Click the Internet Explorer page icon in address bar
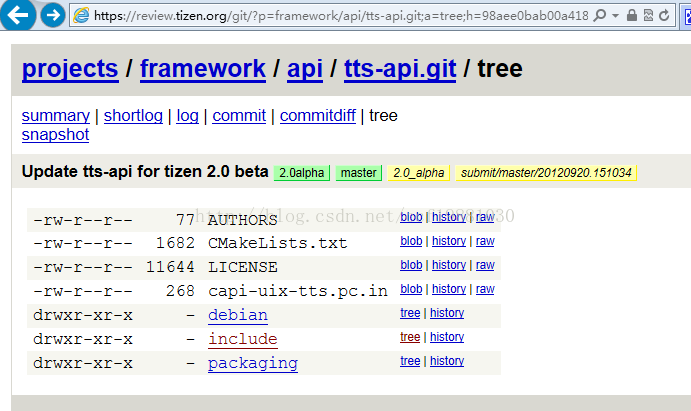The image size is (691, 411). coord(81,15)
